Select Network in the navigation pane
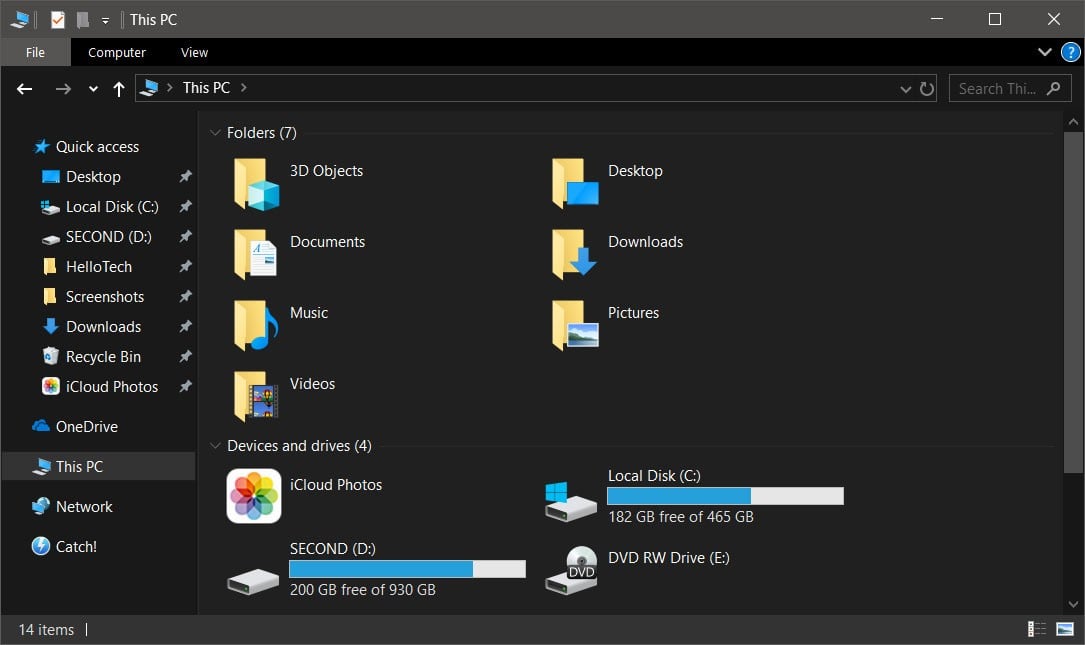The width and height of the screenshot is (1085, 645). [x=84, y=507]
